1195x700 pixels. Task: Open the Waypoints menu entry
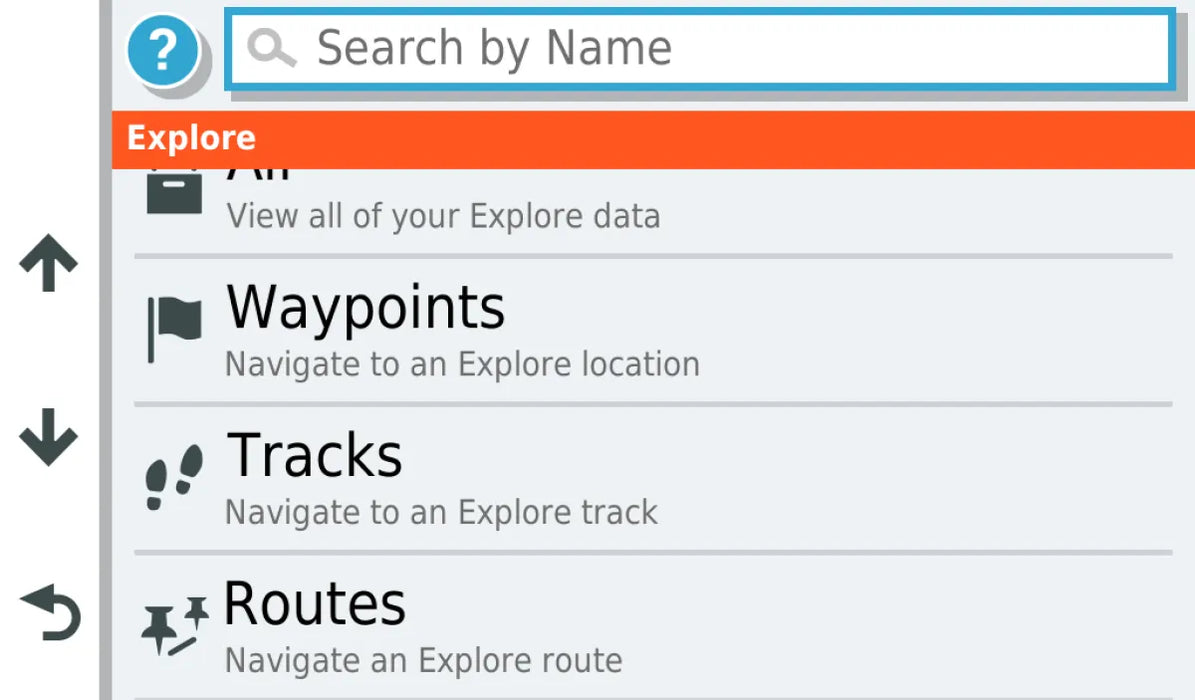(366, 308)
